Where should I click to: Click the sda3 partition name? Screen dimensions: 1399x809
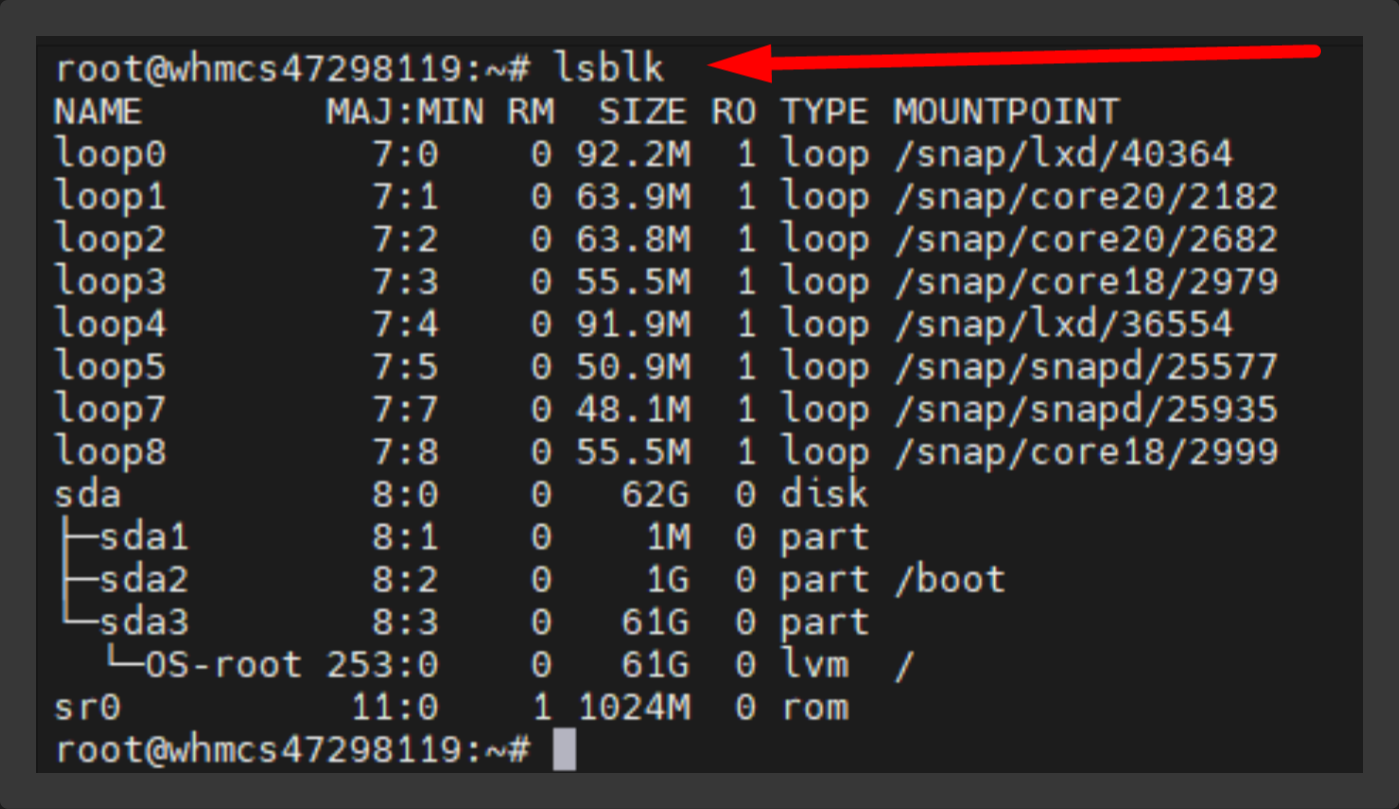[x=144, y=622]
